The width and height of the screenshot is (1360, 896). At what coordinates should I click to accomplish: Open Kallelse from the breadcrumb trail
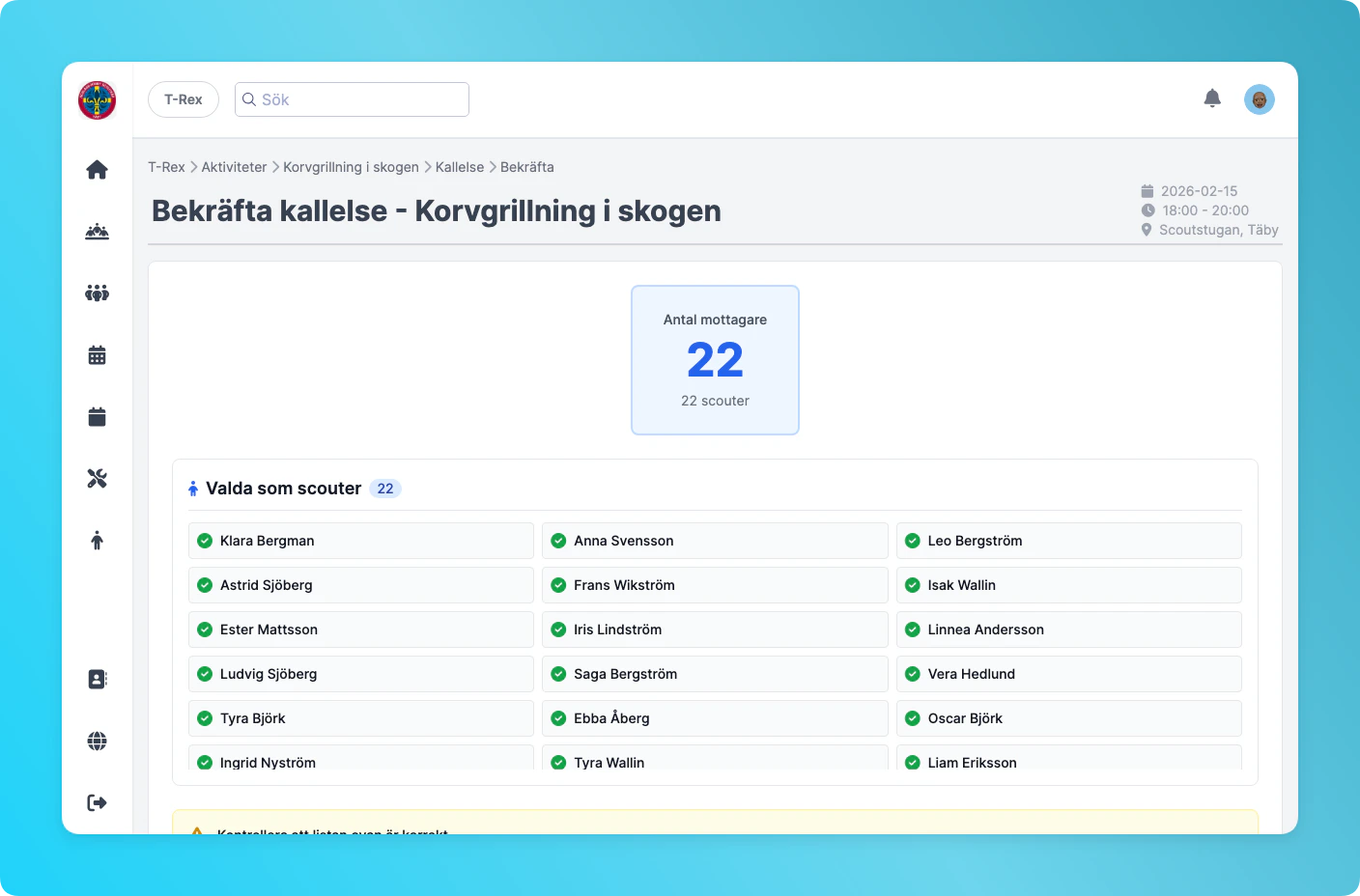(x=459, y=166)
